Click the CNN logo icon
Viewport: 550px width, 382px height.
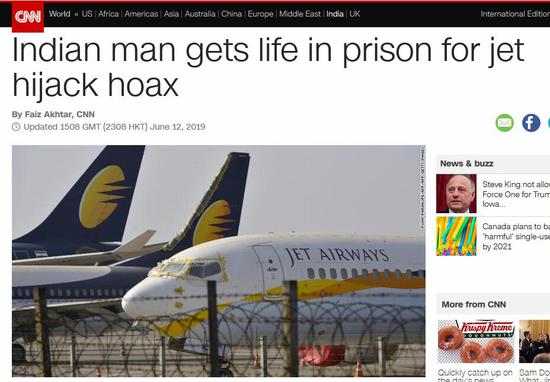tap(28, 16)
